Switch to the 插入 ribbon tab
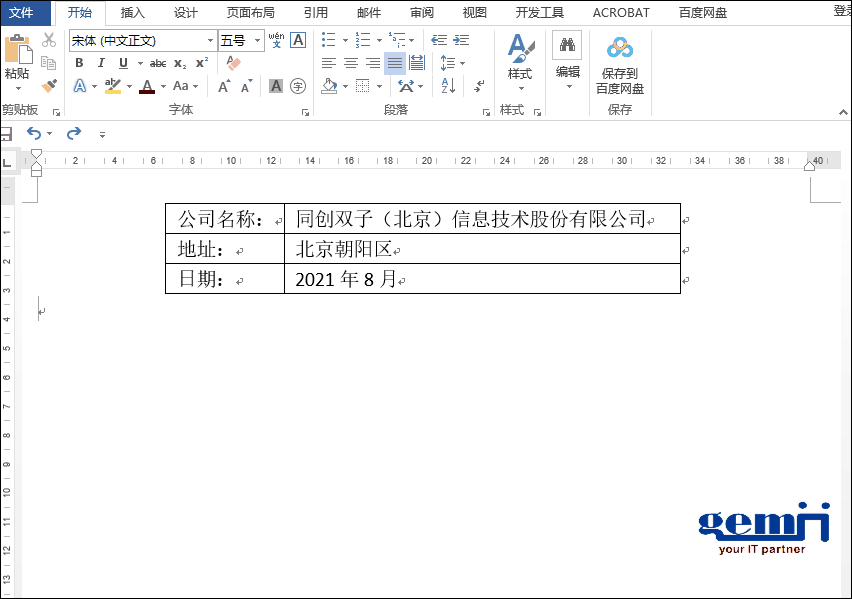The image size is (852, 599). coord(135,12)
